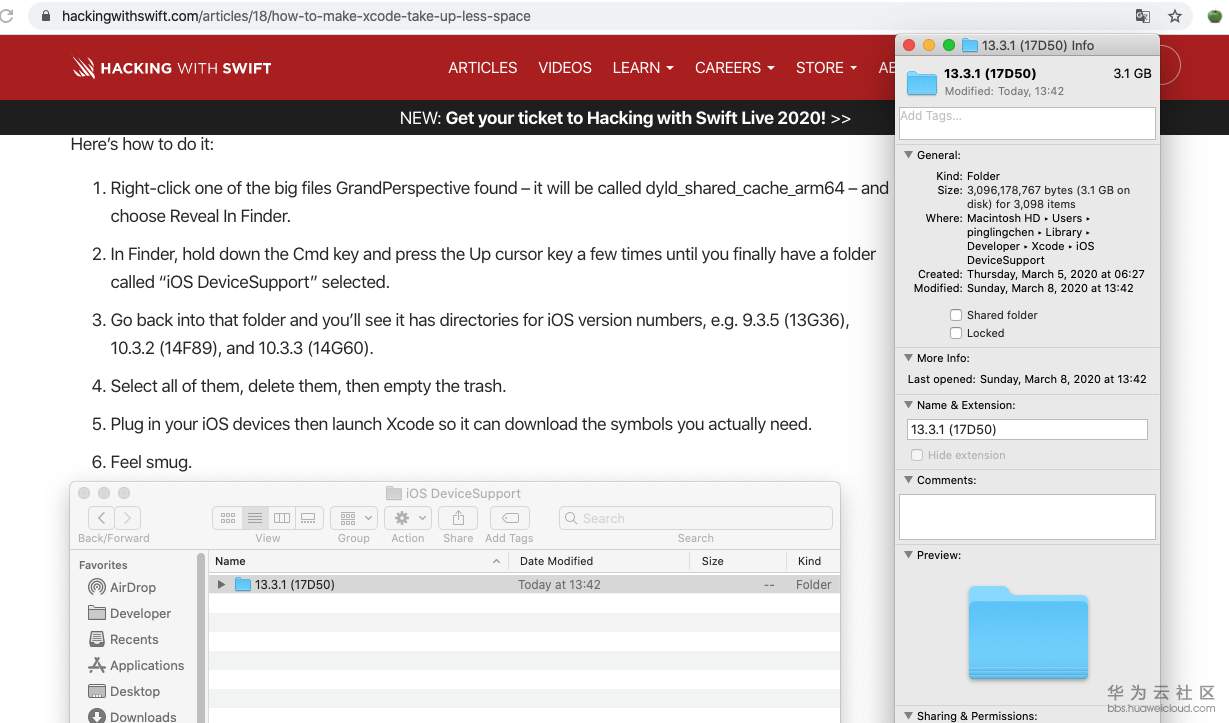Image resolution: width=1229 pixels, height=723 pixels.
Task: Switch Finder to gallery view
Action: [x=309, y=518]
